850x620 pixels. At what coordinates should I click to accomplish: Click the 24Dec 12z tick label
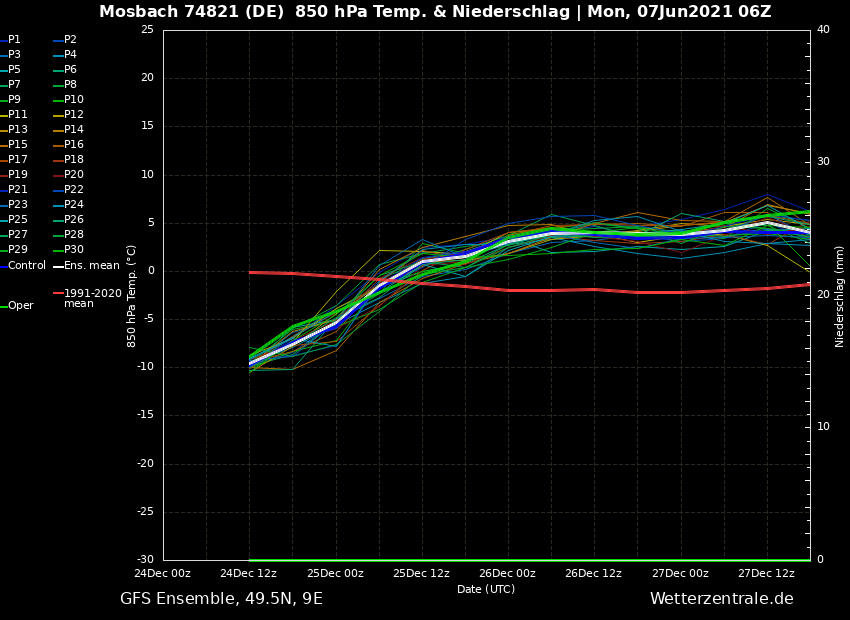pyautogui.click(x=249, y=574)
